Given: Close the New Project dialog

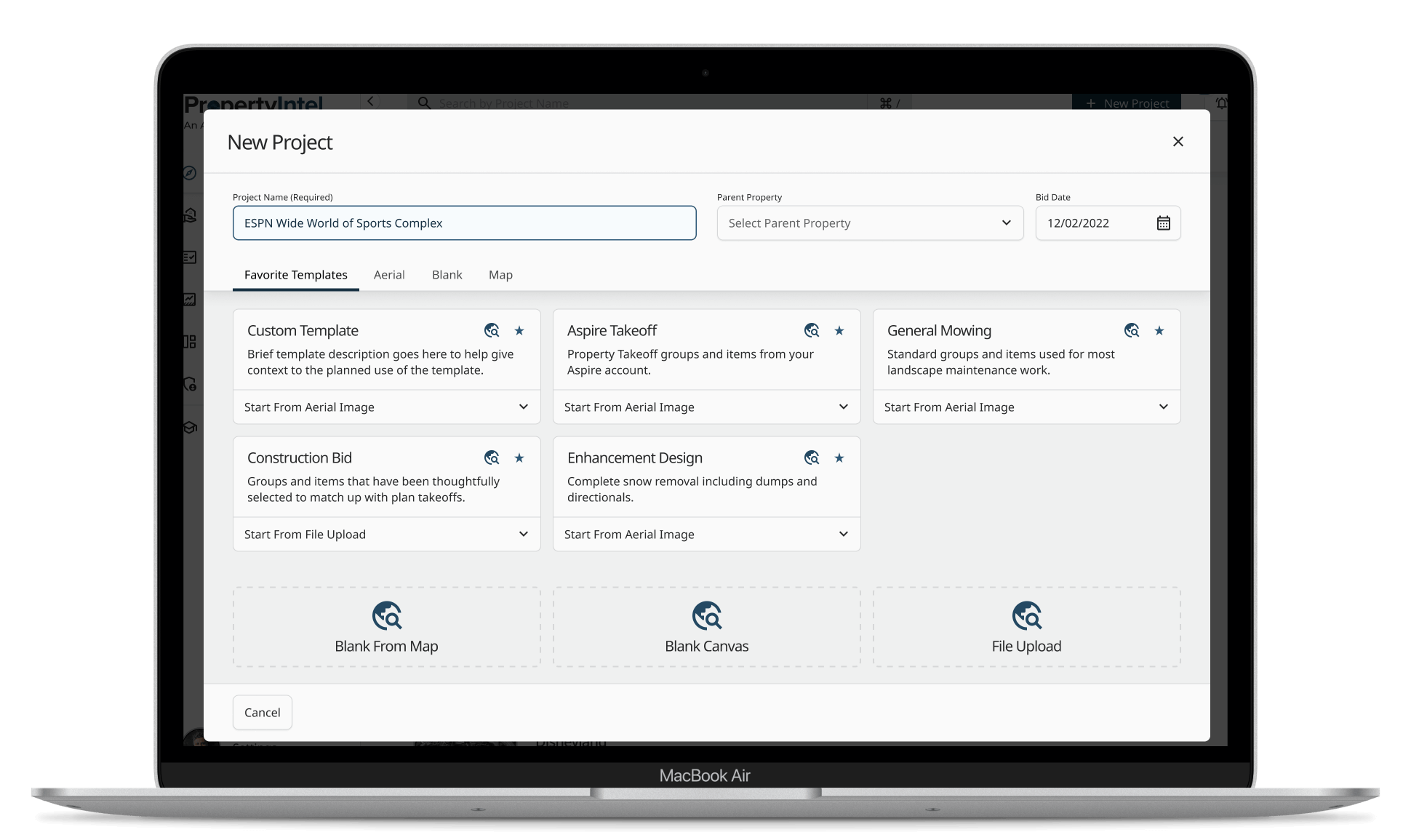Looking at the screenshot, I should (x=1178, y=142).
